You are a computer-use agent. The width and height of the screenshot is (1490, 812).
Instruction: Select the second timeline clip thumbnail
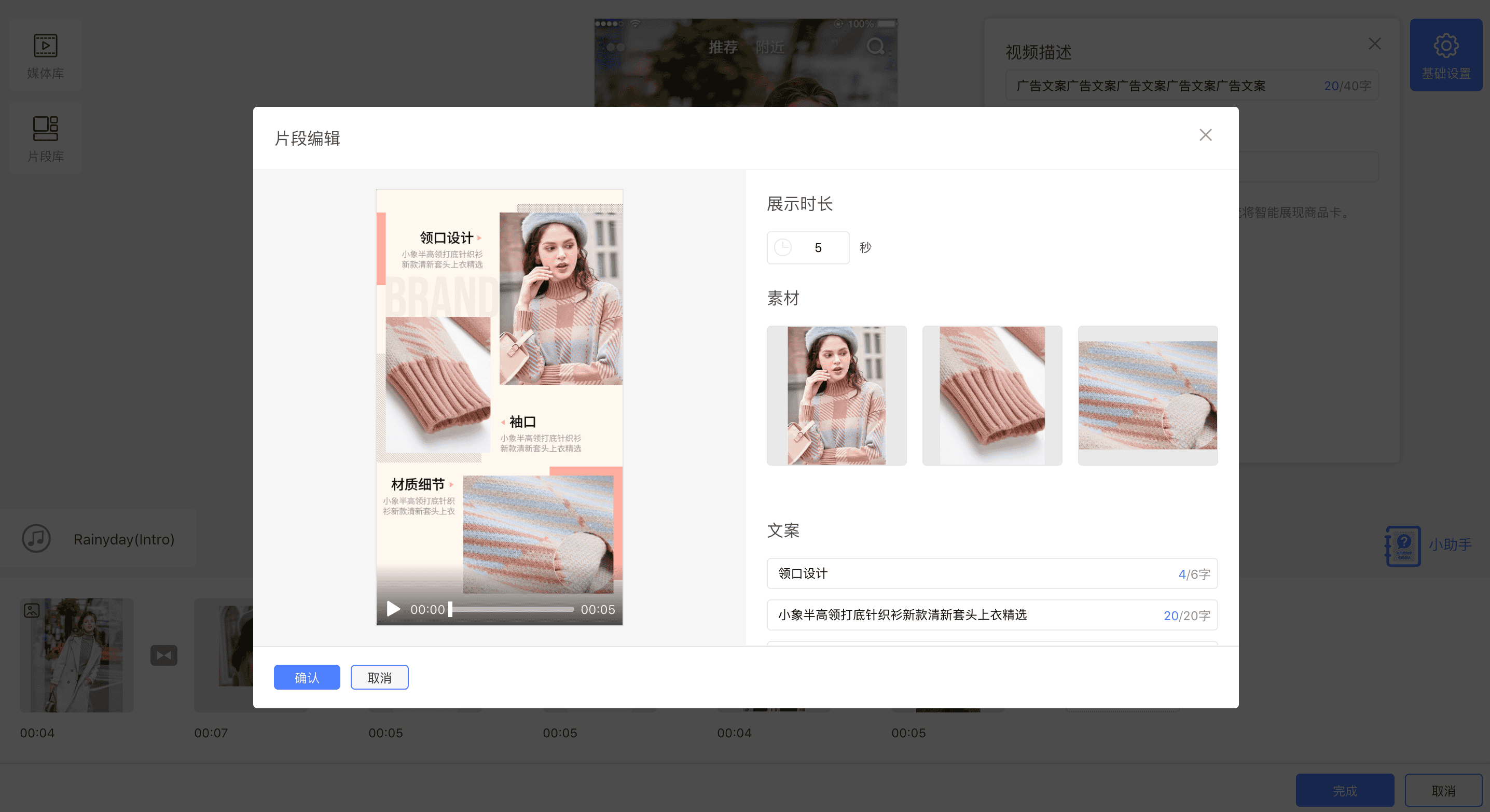click(223, 655)
